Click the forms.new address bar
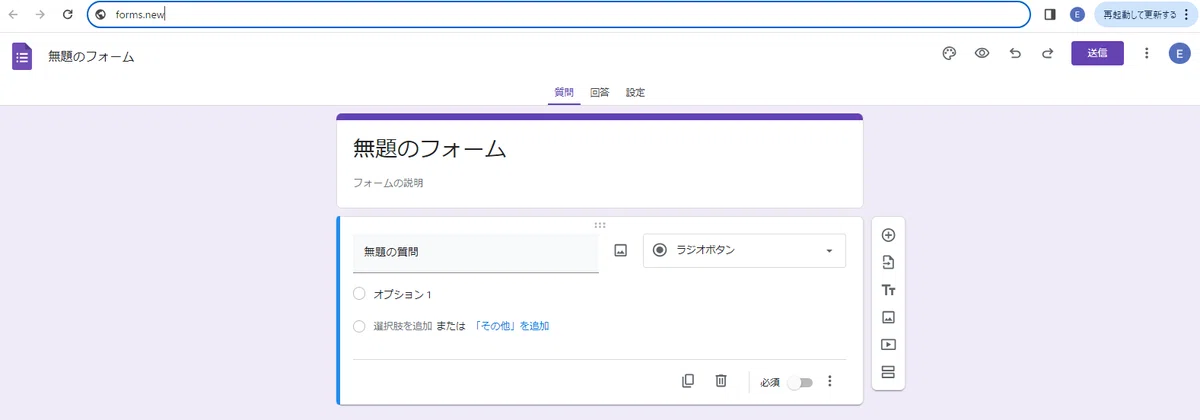 click(x=559, y=15)
